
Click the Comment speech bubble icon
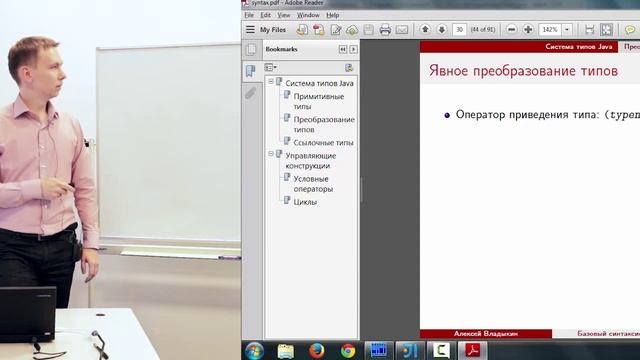630,29
